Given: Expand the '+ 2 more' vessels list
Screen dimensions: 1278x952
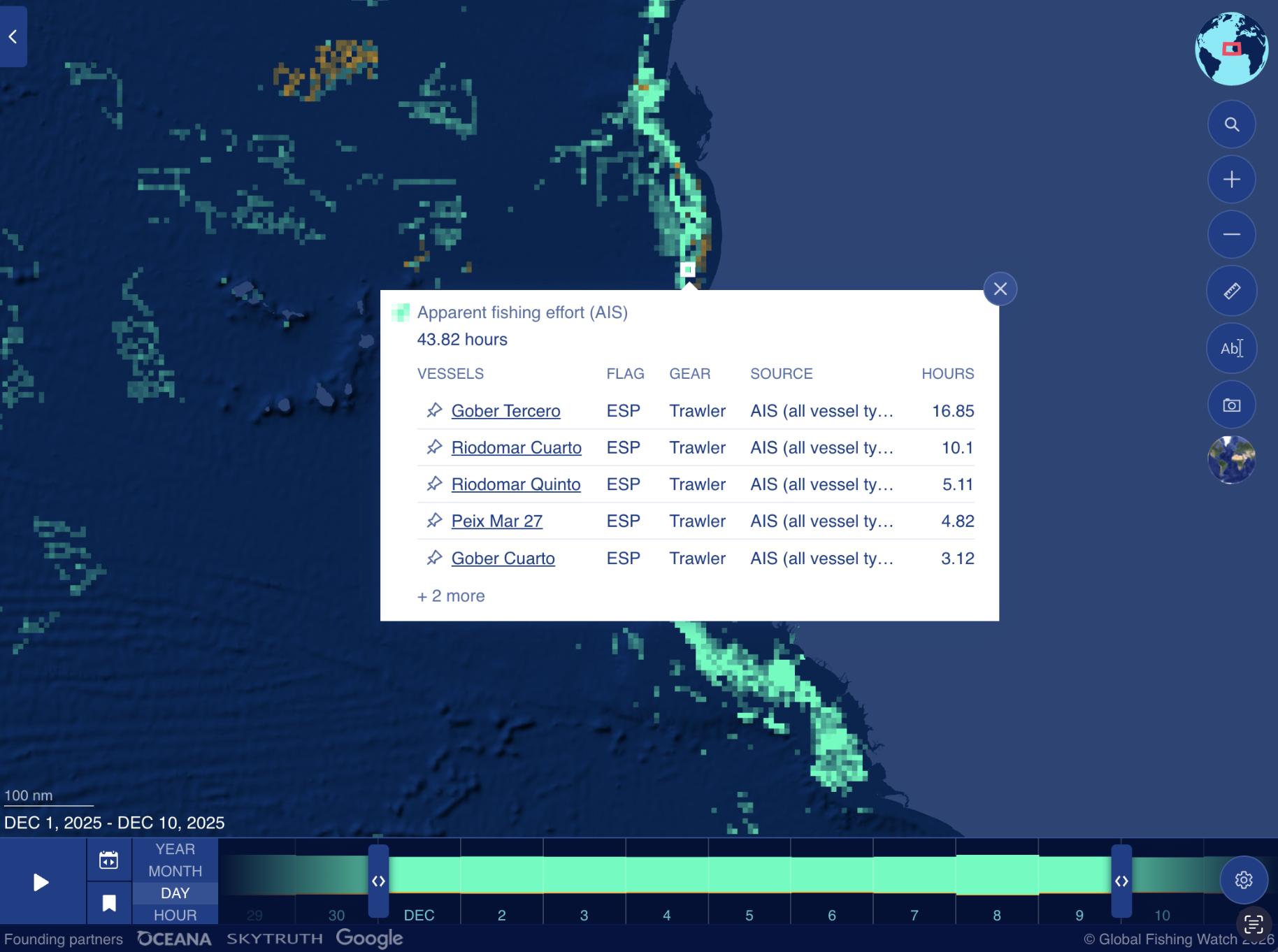Looking at the screenshot, I should [x=451, y=596].
